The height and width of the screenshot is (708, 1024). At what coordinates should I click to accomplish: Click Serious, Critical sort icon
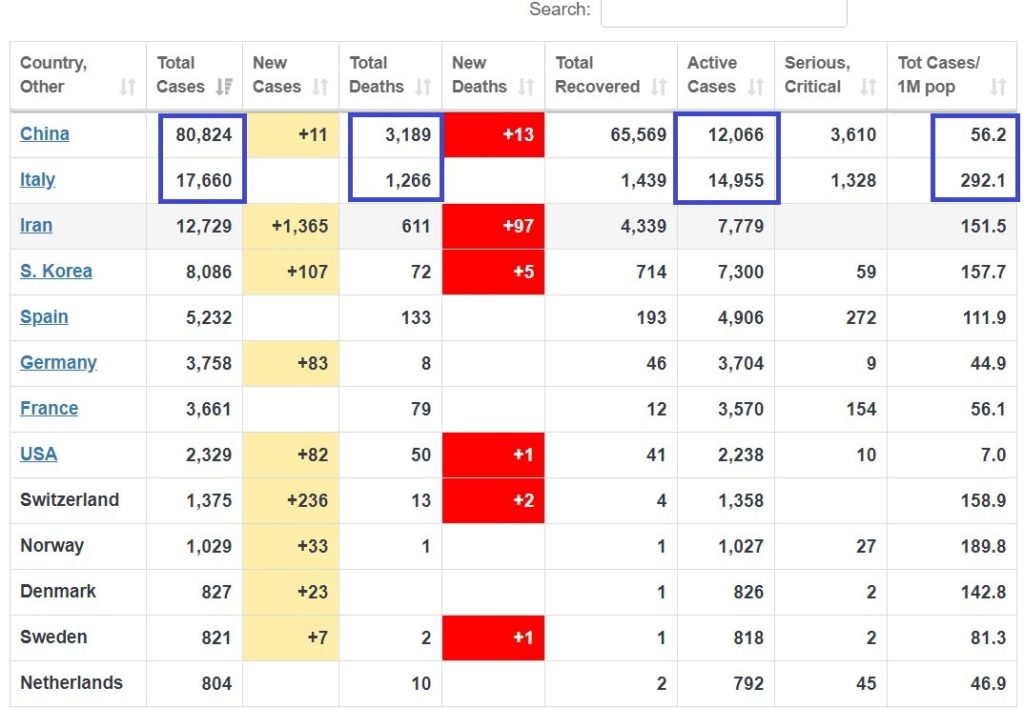tap(868, 87)
